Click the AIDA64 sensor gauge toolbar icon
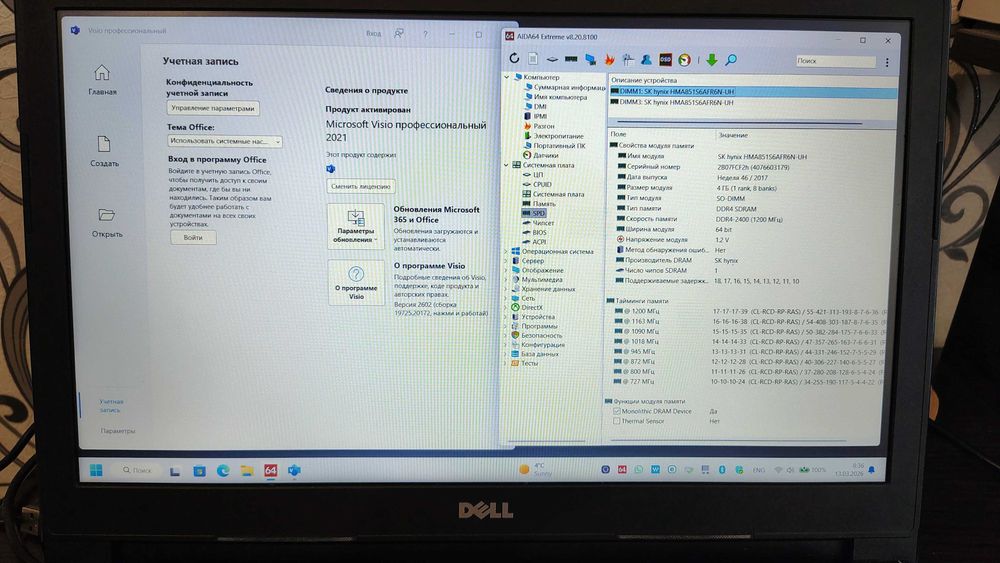 (684, 60)
